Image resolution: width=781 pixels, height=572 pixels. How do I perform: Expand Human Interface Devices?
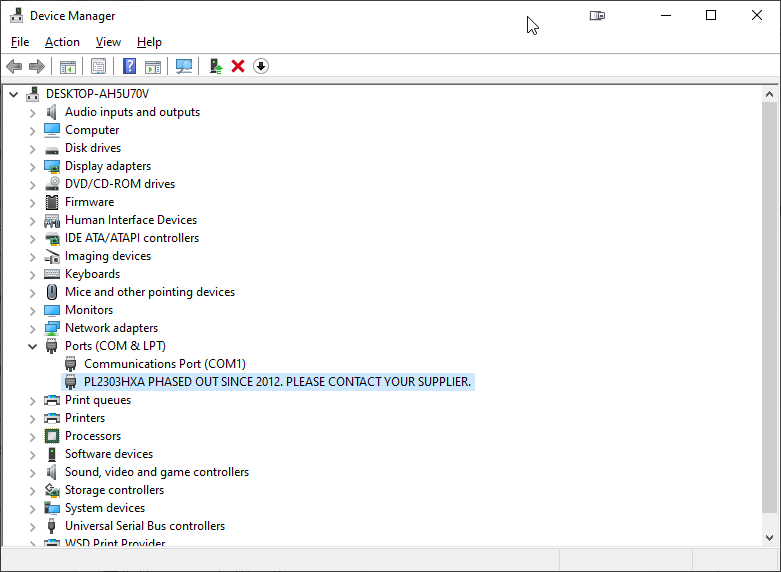[x=32, y=221]
